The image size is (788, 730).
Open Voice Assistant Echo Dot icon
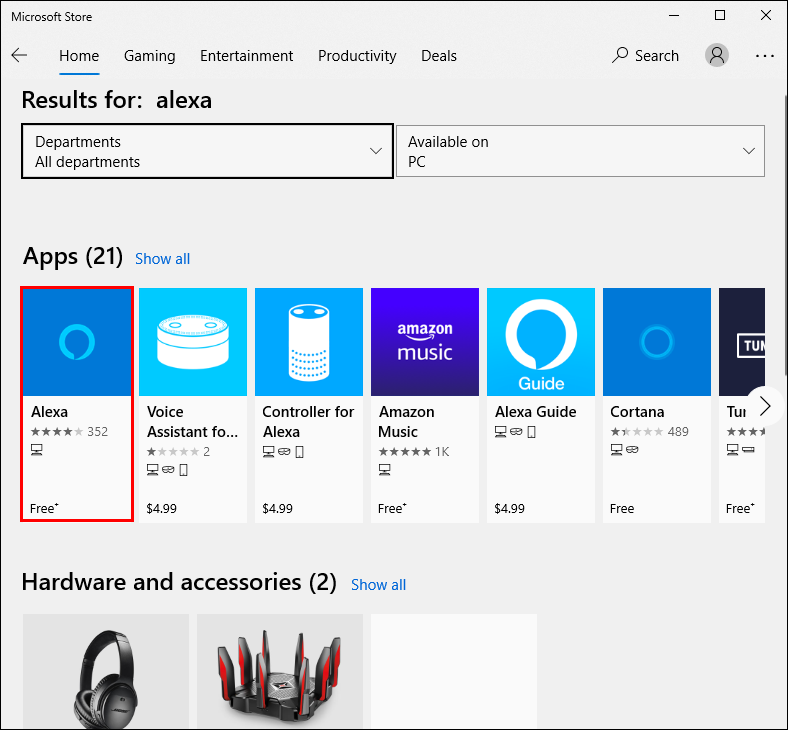[193, 342]
